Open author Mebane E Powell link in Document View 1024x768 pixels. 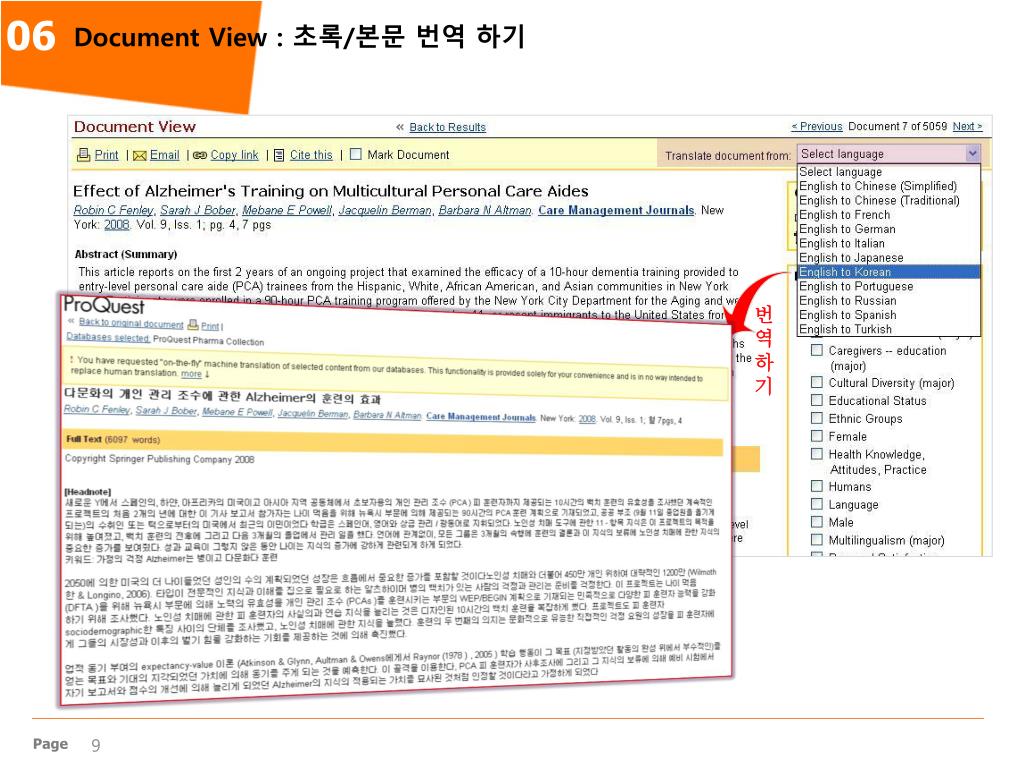(287, 210)
